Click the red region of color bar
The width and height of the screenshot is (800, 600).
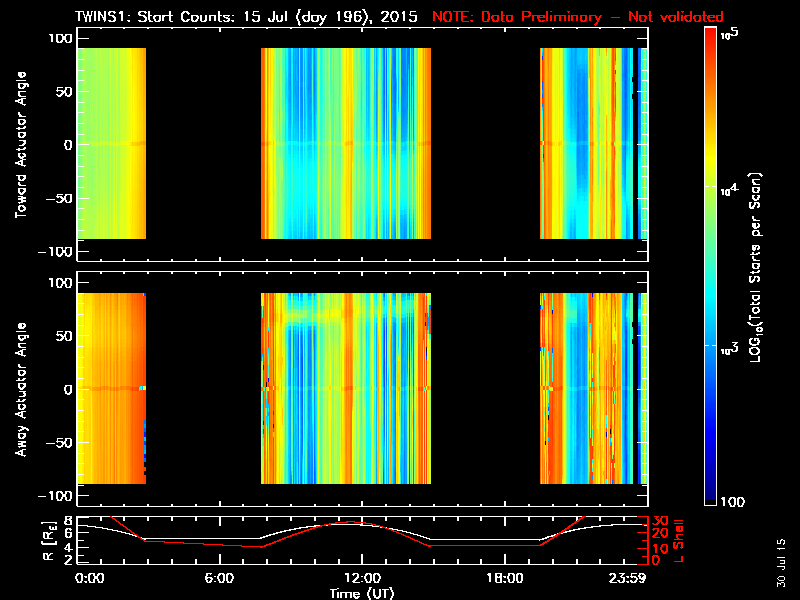click(711, 43)
